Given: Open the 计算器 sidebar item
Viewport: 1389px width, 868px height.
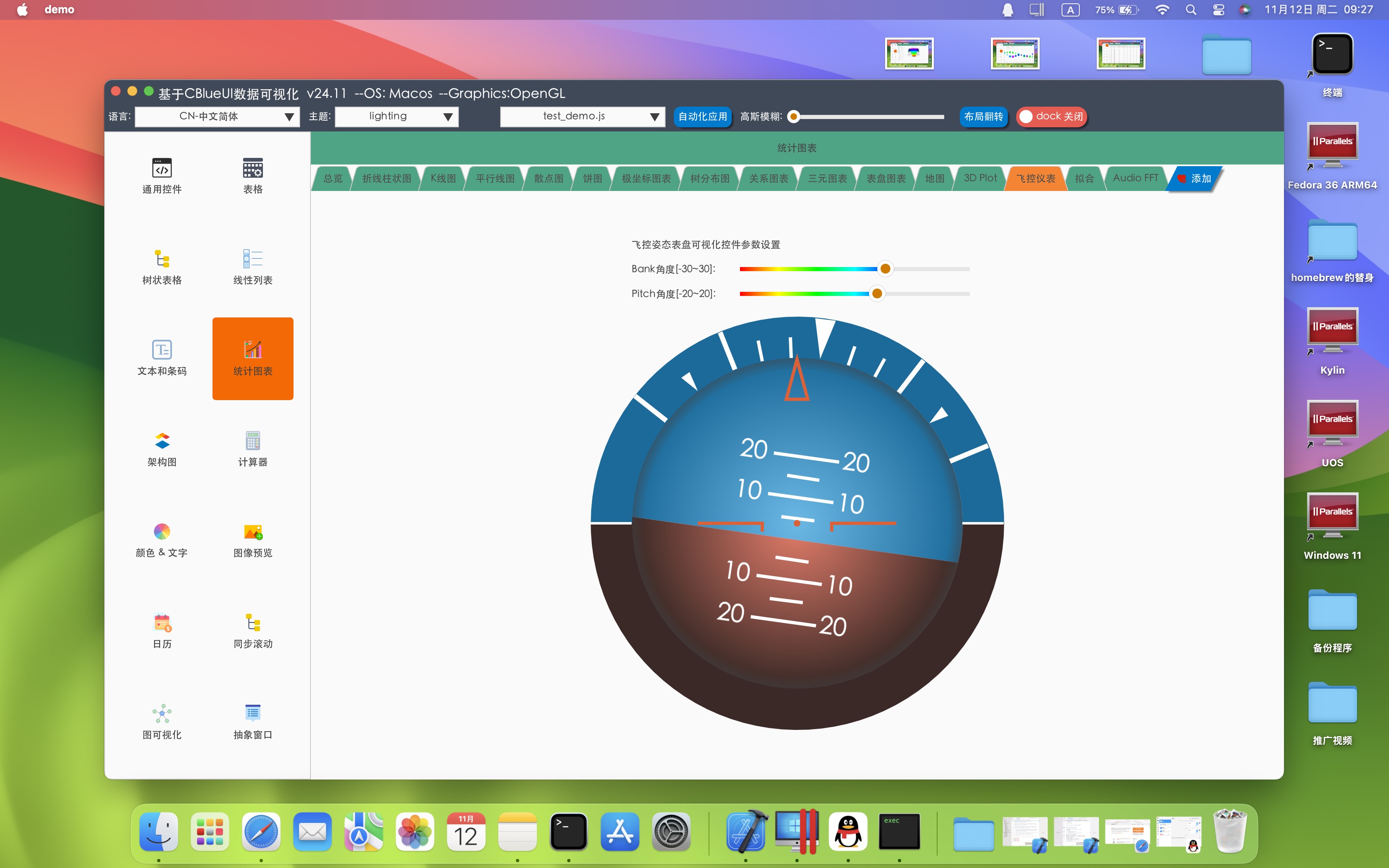Looking at the screenshot, I should tap(253, 449).
